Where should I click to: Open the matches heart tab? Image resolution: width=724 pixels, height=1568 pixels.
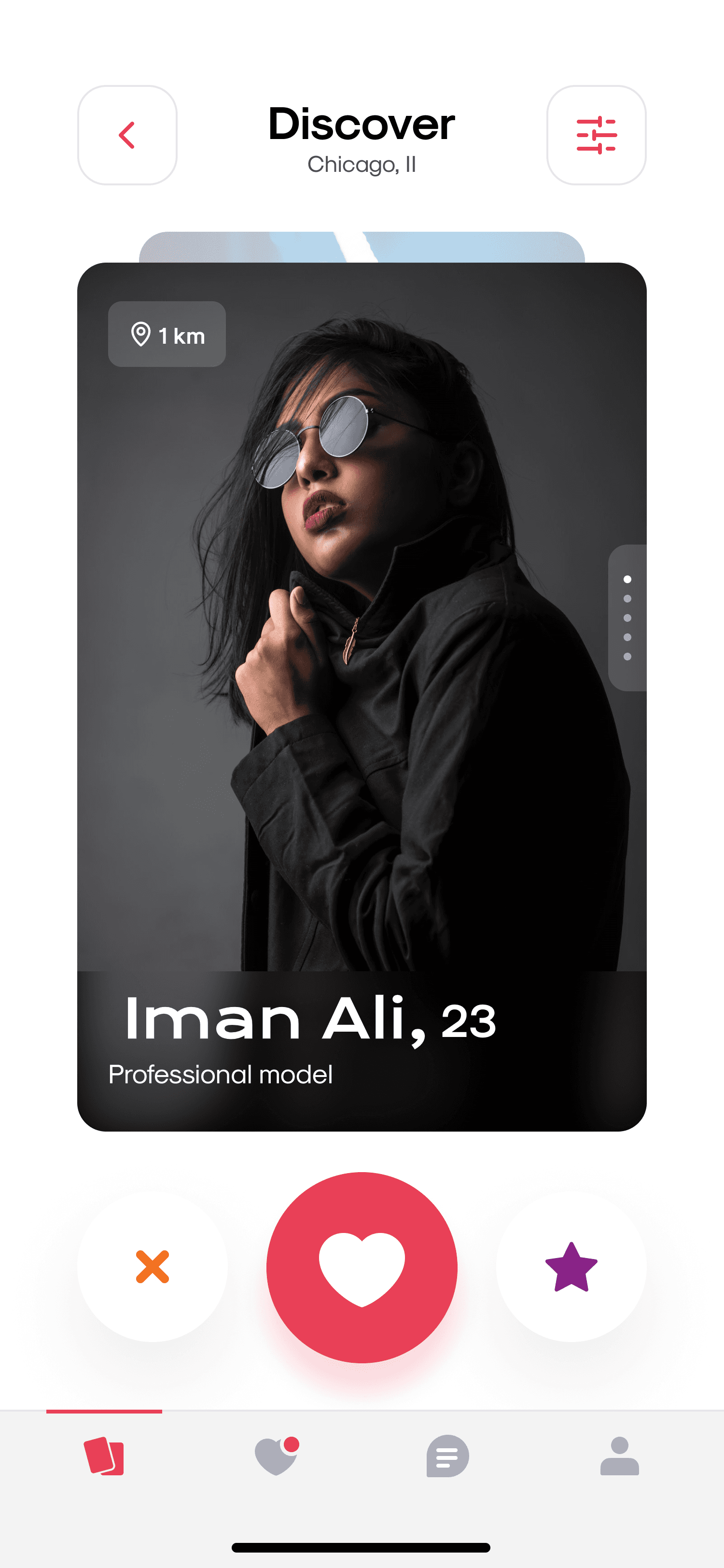(276, 1456)
